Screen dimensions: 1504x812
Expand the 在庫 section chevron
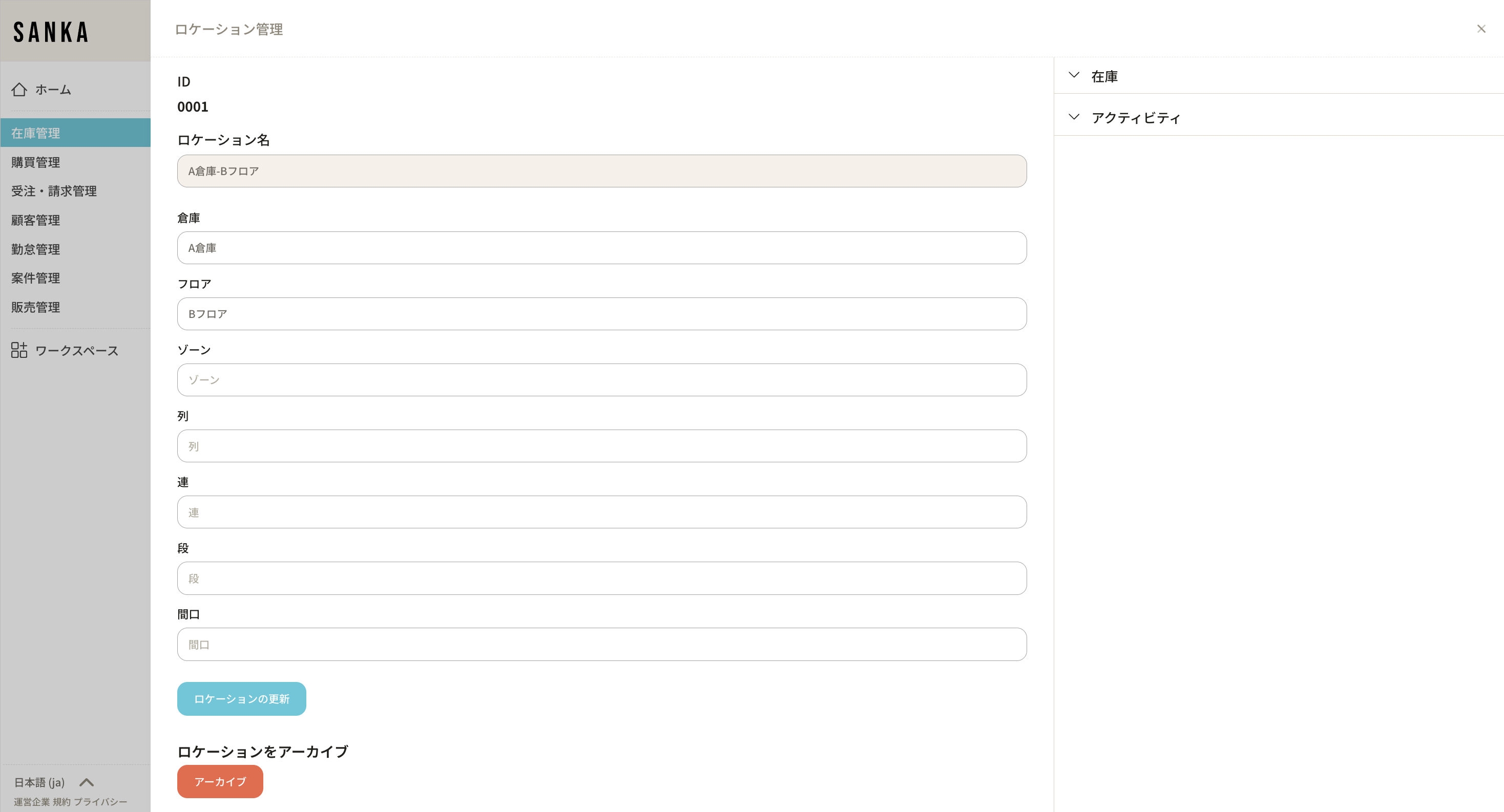[x=1074, y=75]
